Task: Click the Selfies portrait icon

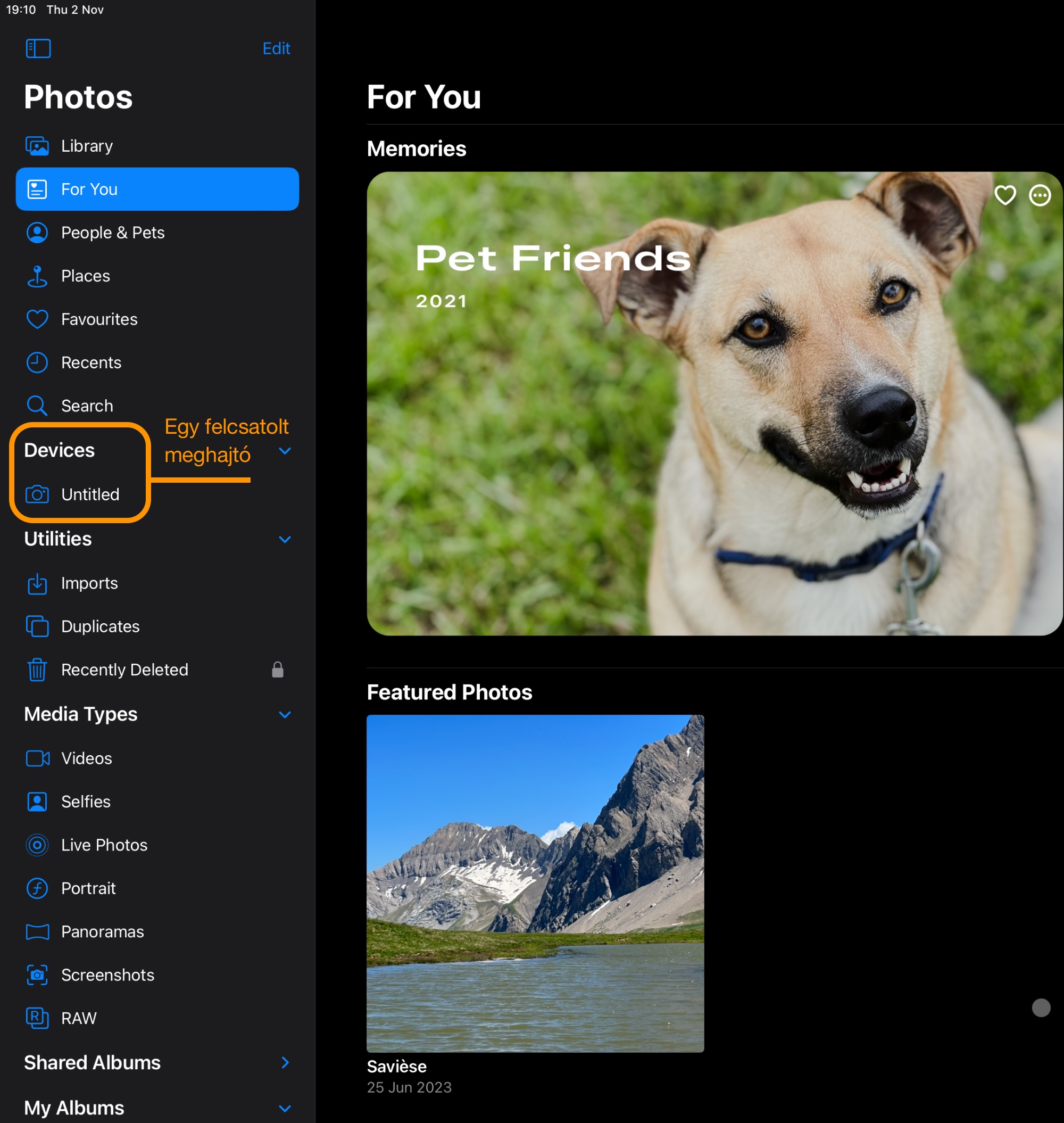Action: click(37, 802)
